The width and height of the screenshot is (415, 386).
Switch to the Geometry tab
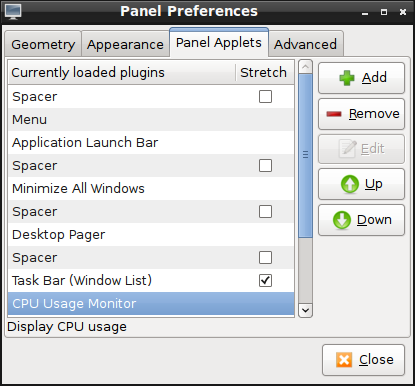(x=43, y=44)
